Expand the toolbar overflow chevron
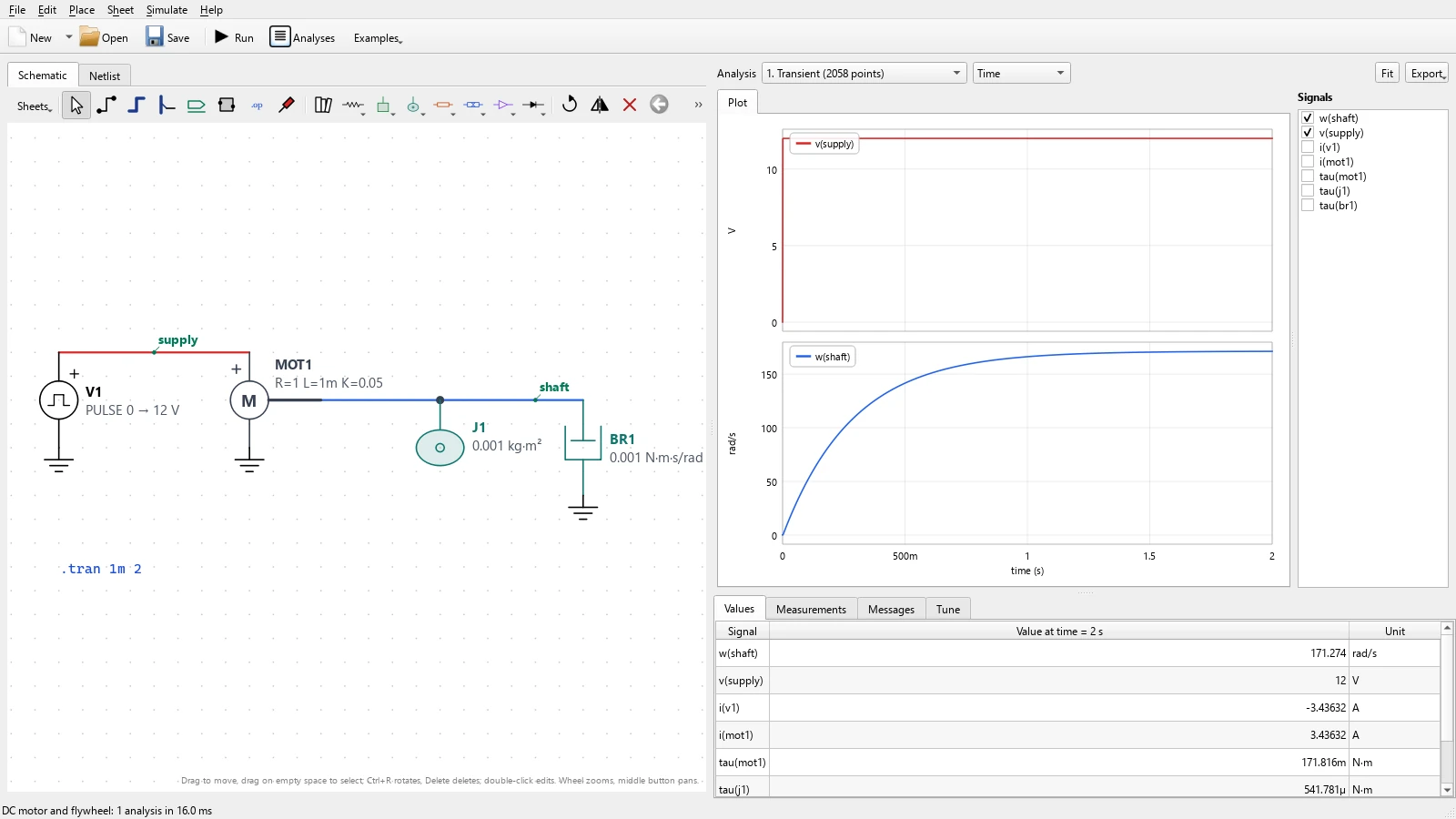 click(698, 106)
